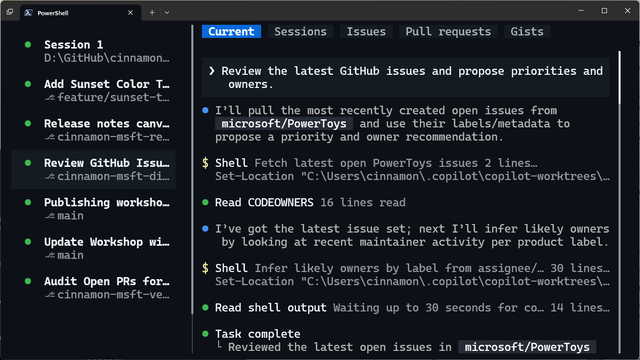Viewport: 640px width, 360px height.
Task: Go to the Gists tab
Action: click(527, 31)
